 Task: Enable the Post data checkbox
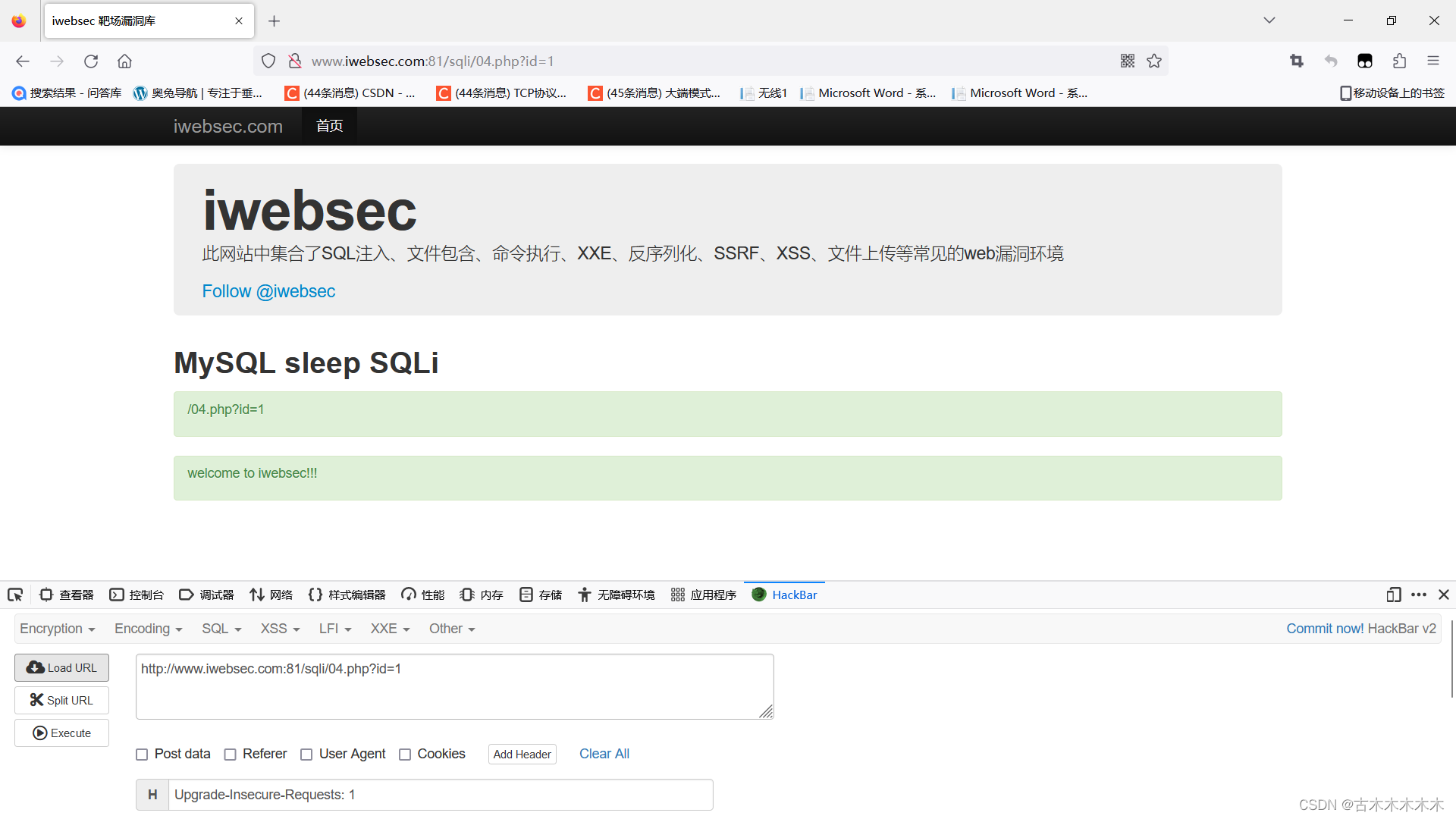click(x=142, y=754)
